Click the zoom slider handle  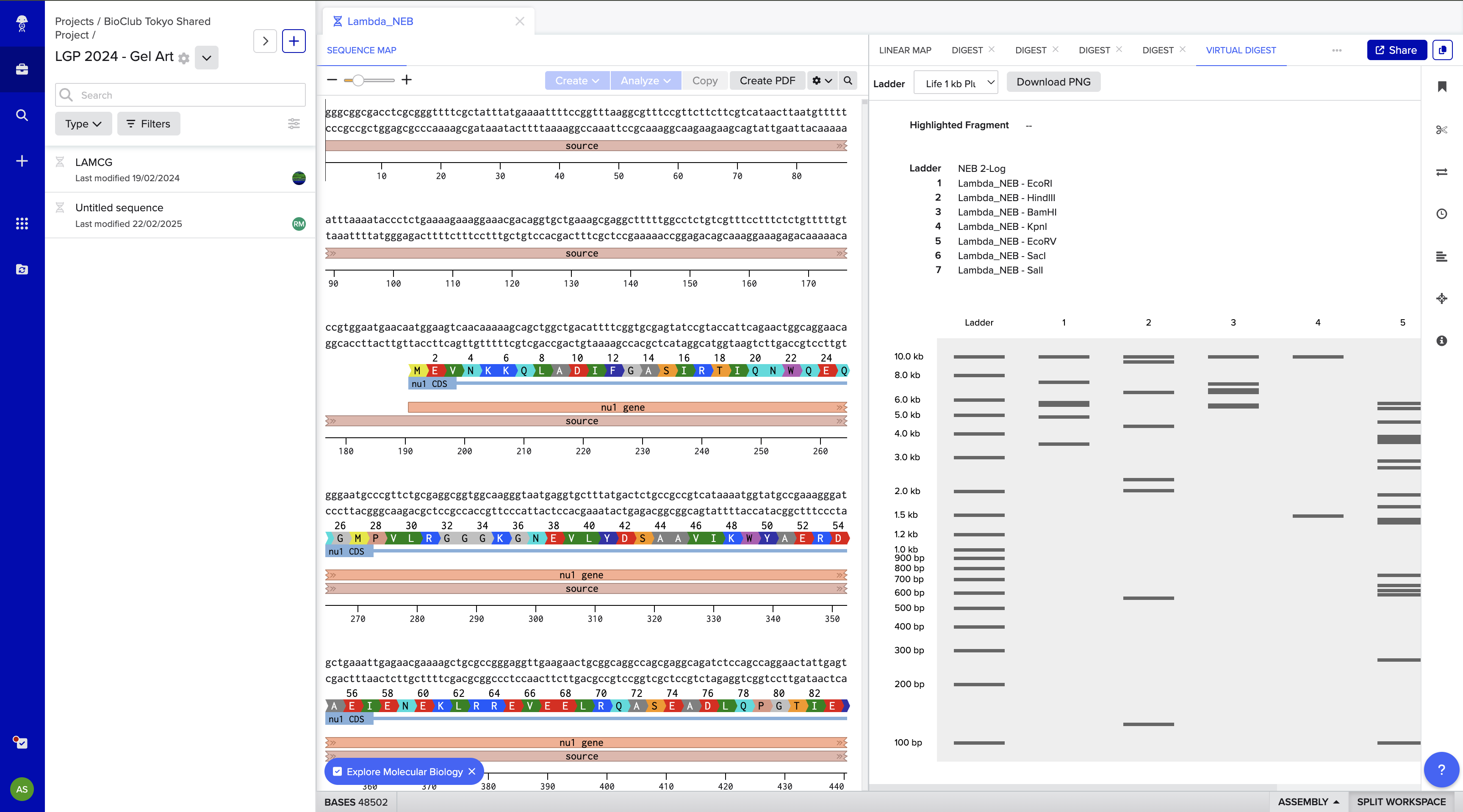(x=358, y=80)
